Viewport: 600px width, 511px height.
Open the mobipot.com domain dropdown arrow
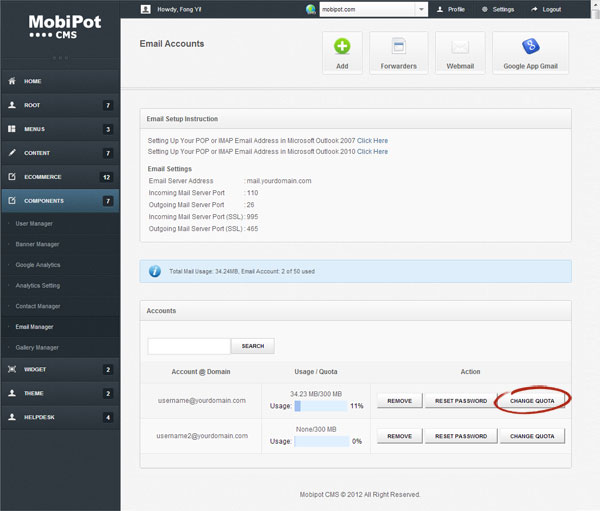[x=421, y=9]
